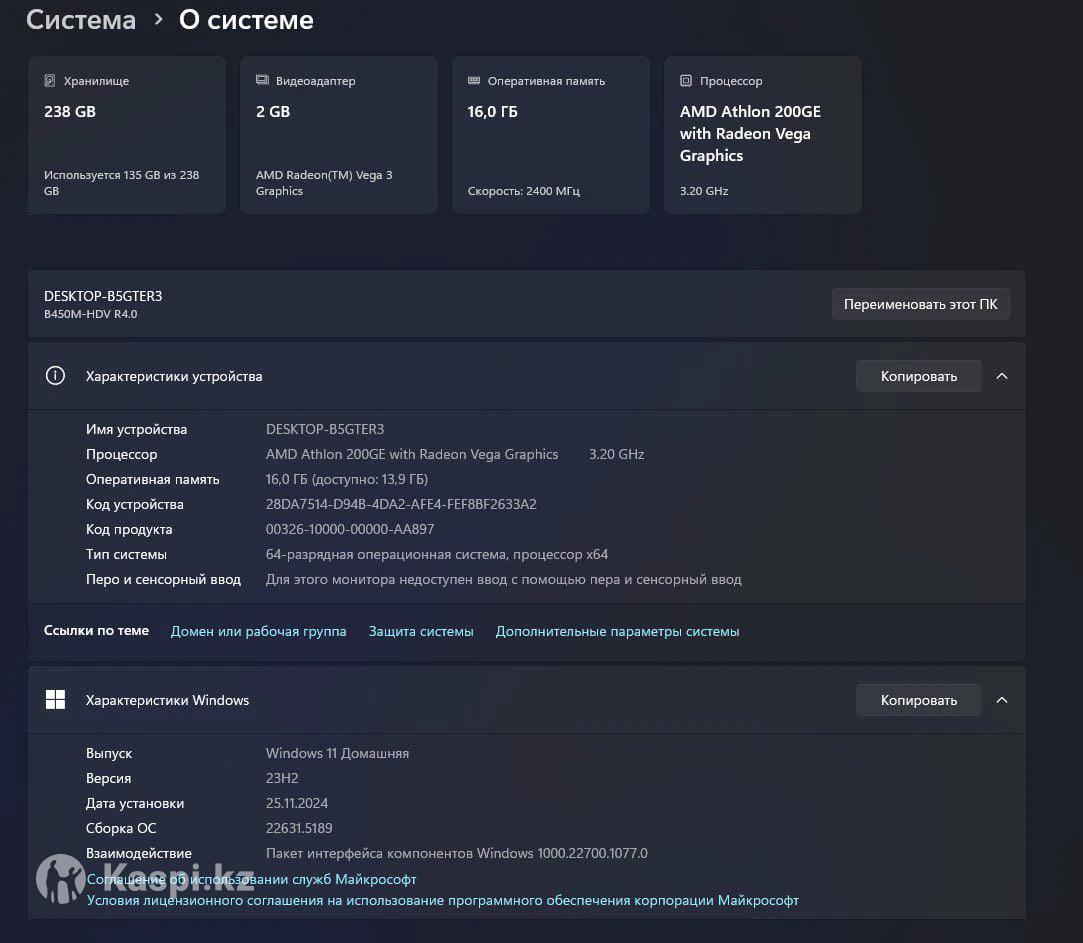Screen dimensions: 1083x943
Task: Click Взаимодействие label
Action: (x=139, y=853)
